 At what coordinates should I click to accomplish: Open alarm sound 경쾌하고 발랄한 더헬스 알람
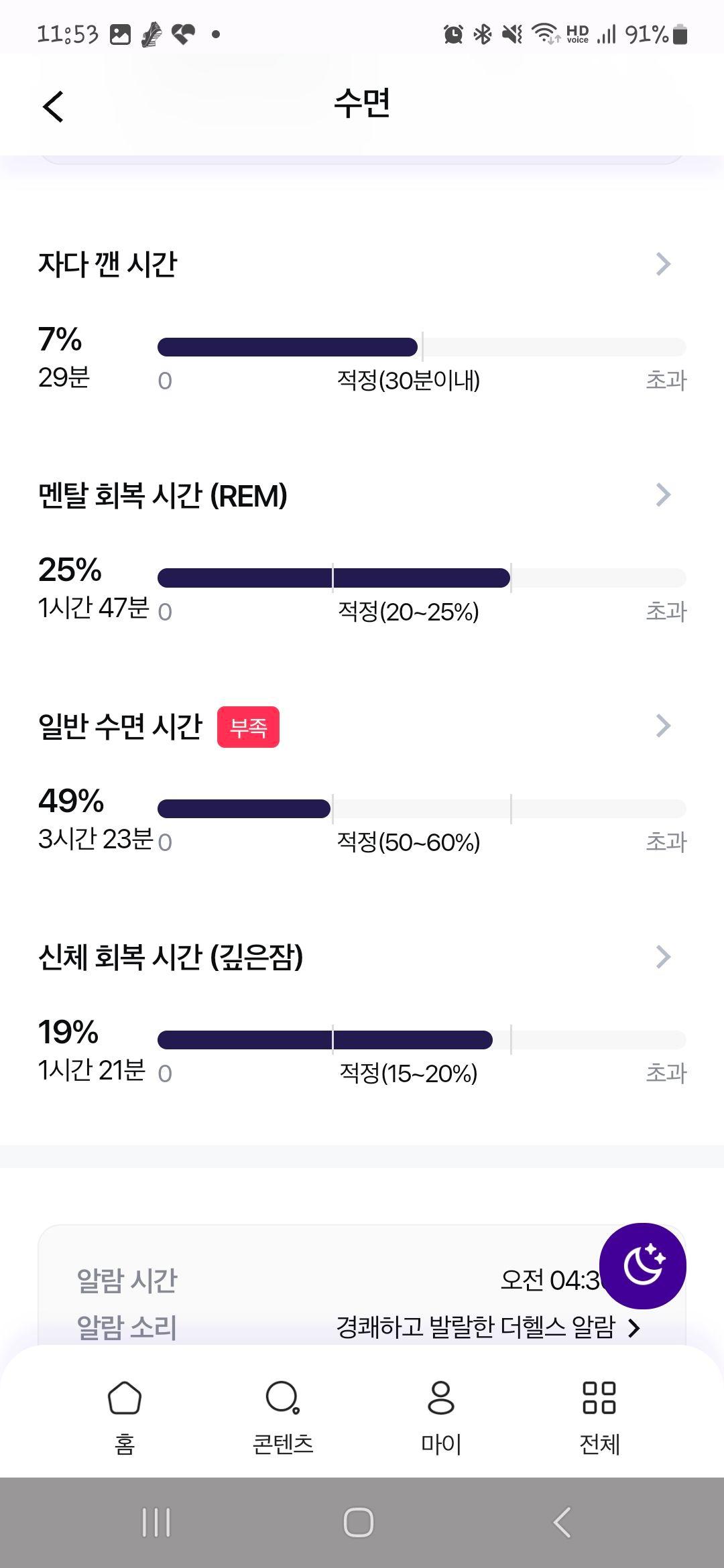point(489,1327)
